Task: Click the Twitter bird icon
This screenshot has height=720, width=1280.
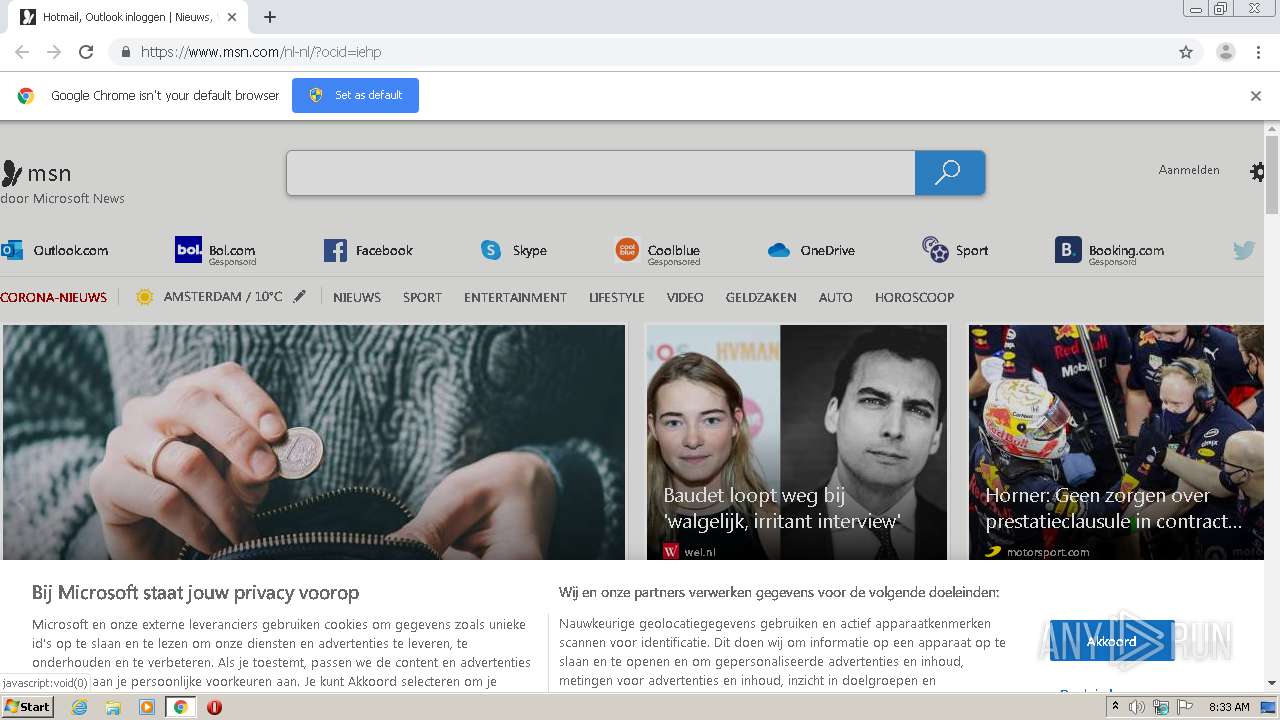Action: click(x=1244, y=250)
